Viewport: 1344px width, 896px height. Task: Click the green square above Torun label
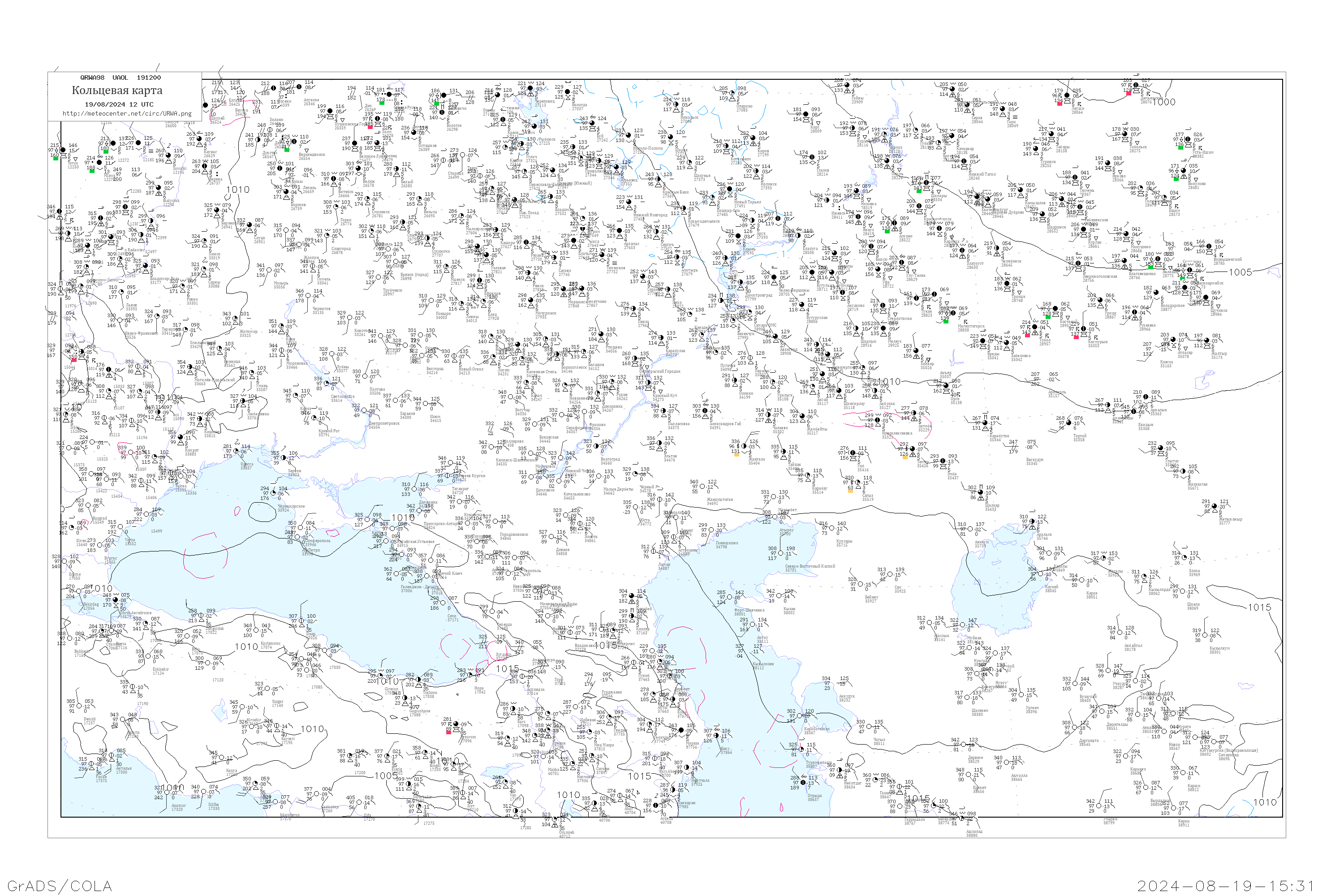[56, 158]
